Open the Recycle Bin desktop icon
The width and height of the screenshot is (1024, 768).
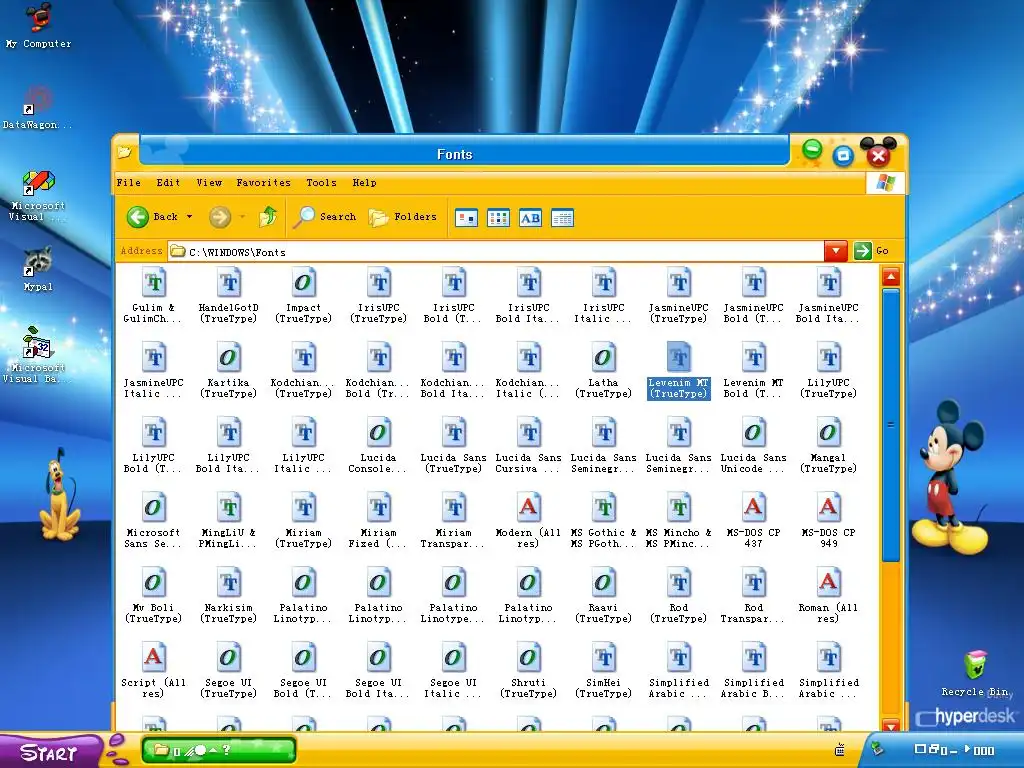pyautogui.click(x=976, y=673)
